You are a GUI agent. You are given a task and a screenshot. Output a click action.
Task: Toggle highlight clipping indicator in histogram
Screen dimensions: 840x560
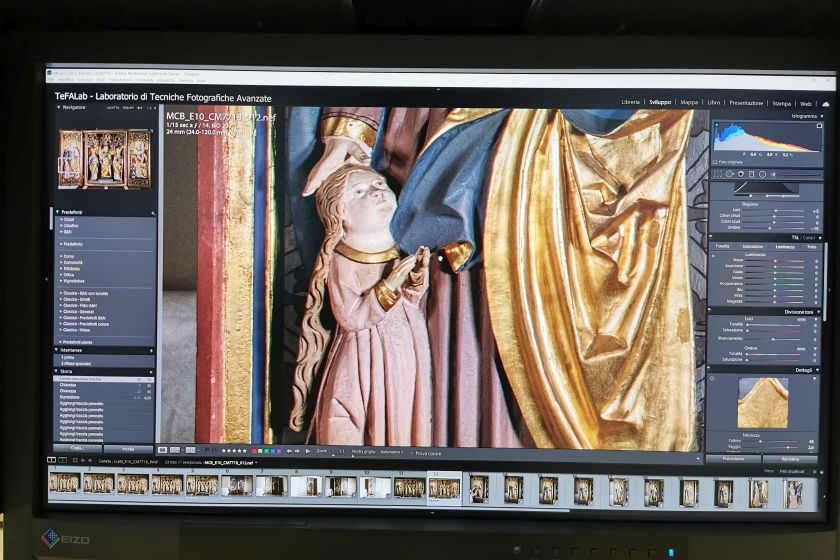click(819, 125)
